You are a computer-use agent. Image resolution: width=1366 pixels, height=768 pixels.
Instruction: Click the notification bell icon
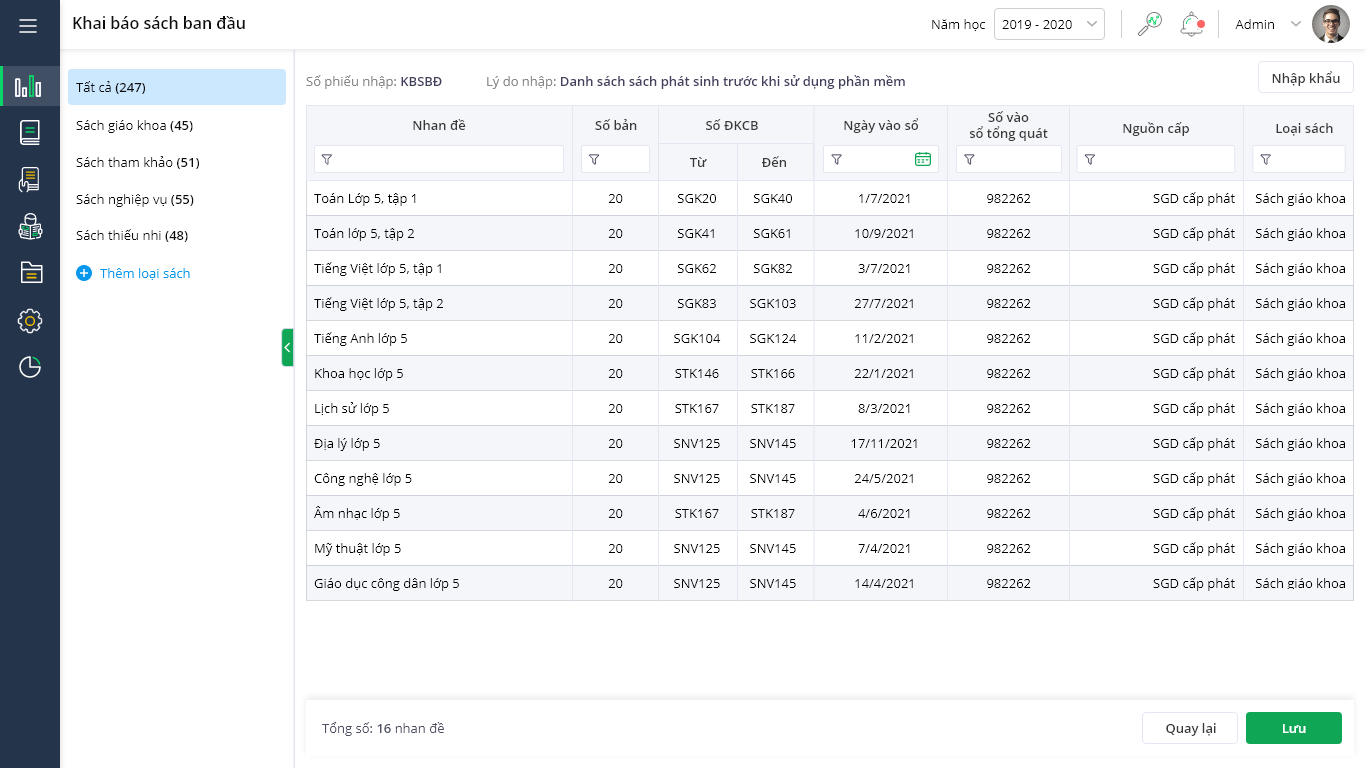pyautogui.click(x=1191, y=25)
